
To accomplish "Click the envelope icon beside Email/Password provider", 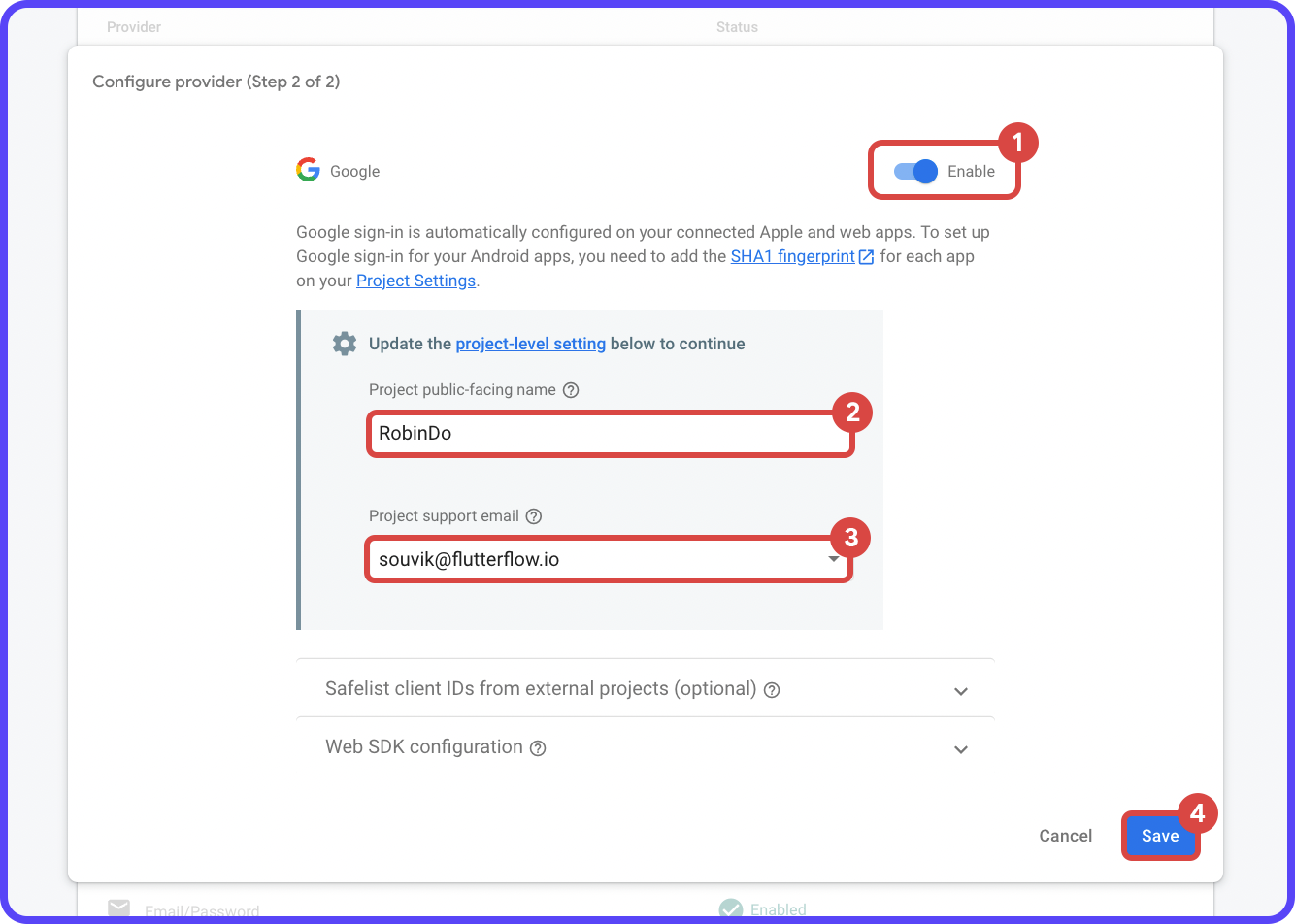I will [x=118, y=907].
